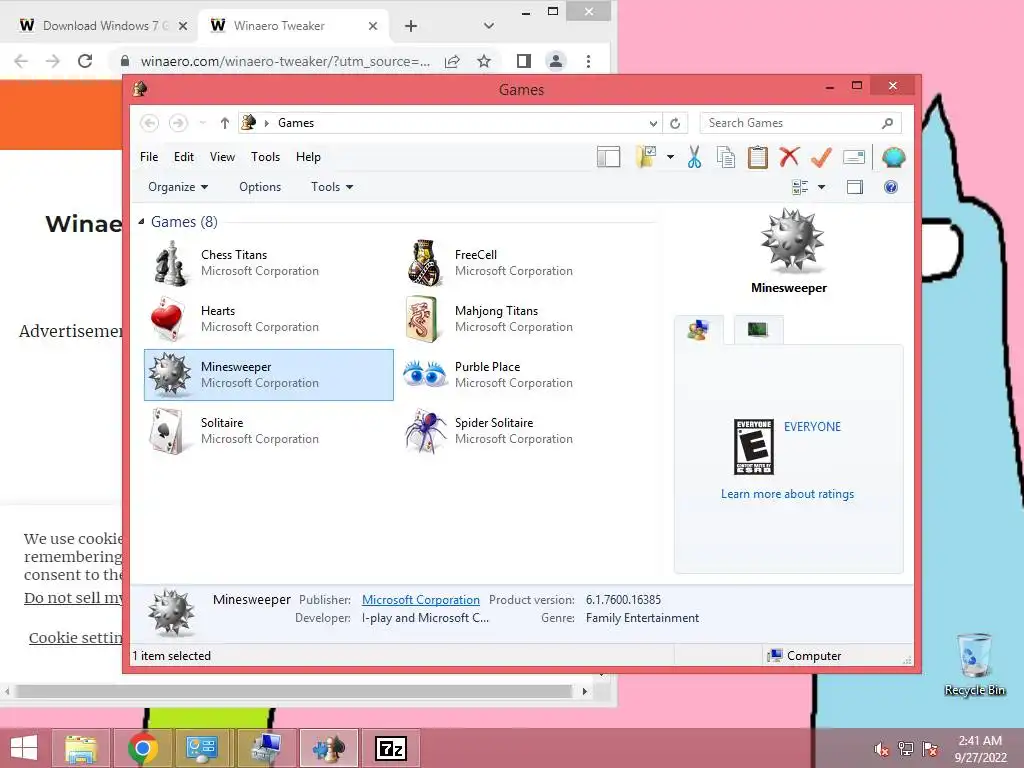Open Chrome three-dot menu
The height and width of the screenshot is (768, 1024).
tap(588, 61)
